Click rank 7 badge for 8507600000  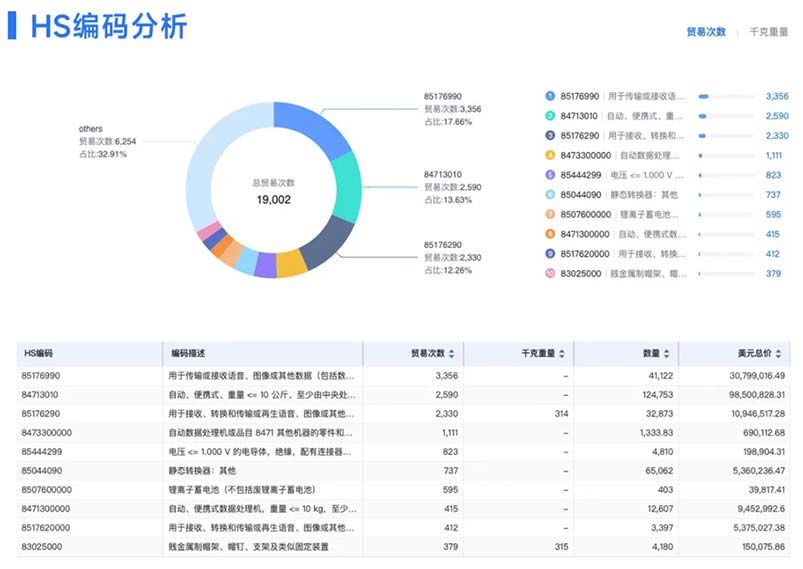point(550,214)
